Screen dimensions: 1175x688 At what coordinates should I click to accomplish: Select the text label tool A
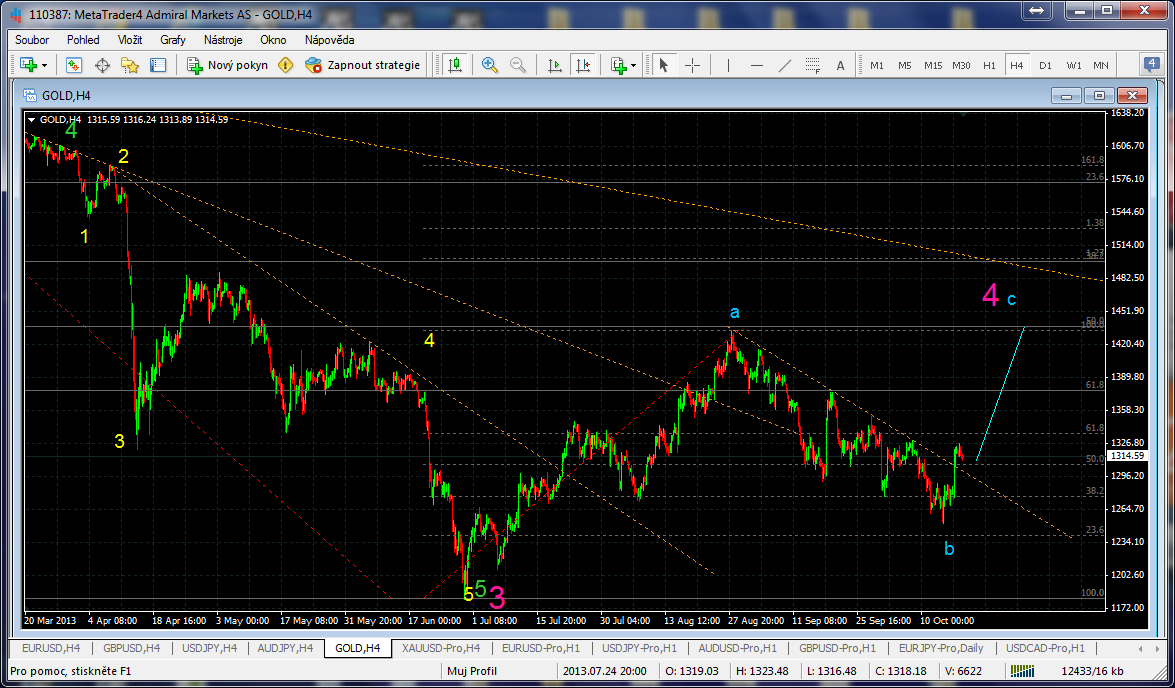(840, 65)
